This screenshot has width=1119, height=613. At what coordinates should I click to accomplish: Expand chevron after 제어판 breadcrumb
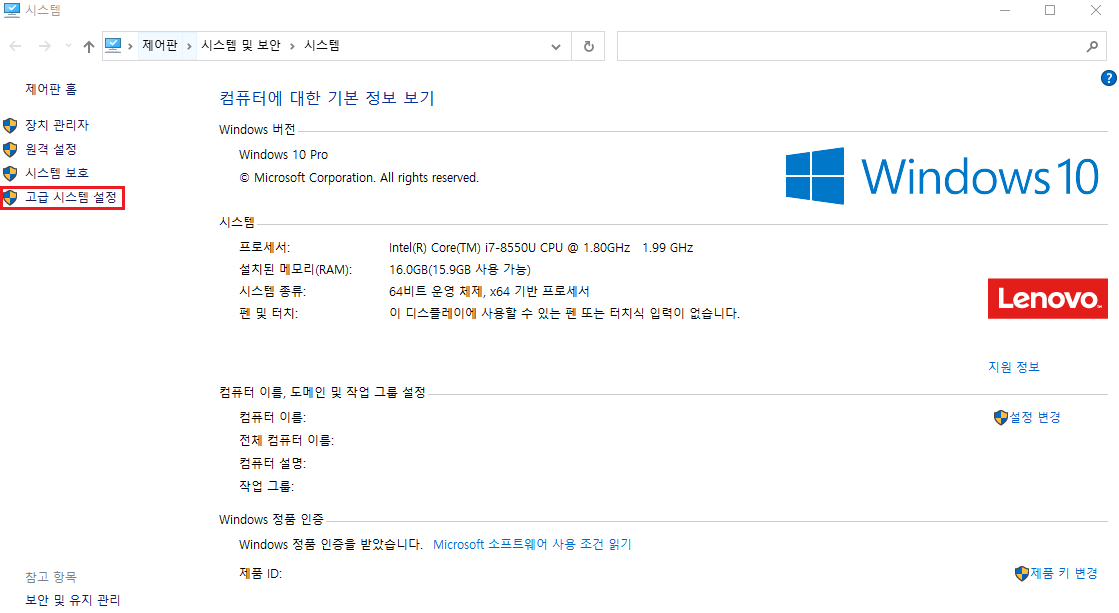coord(189,46)
